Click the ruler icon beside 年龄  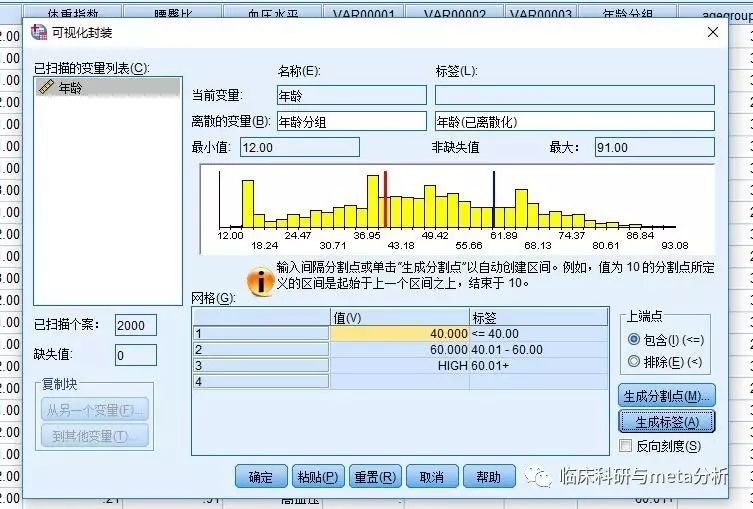coord(46,87)
